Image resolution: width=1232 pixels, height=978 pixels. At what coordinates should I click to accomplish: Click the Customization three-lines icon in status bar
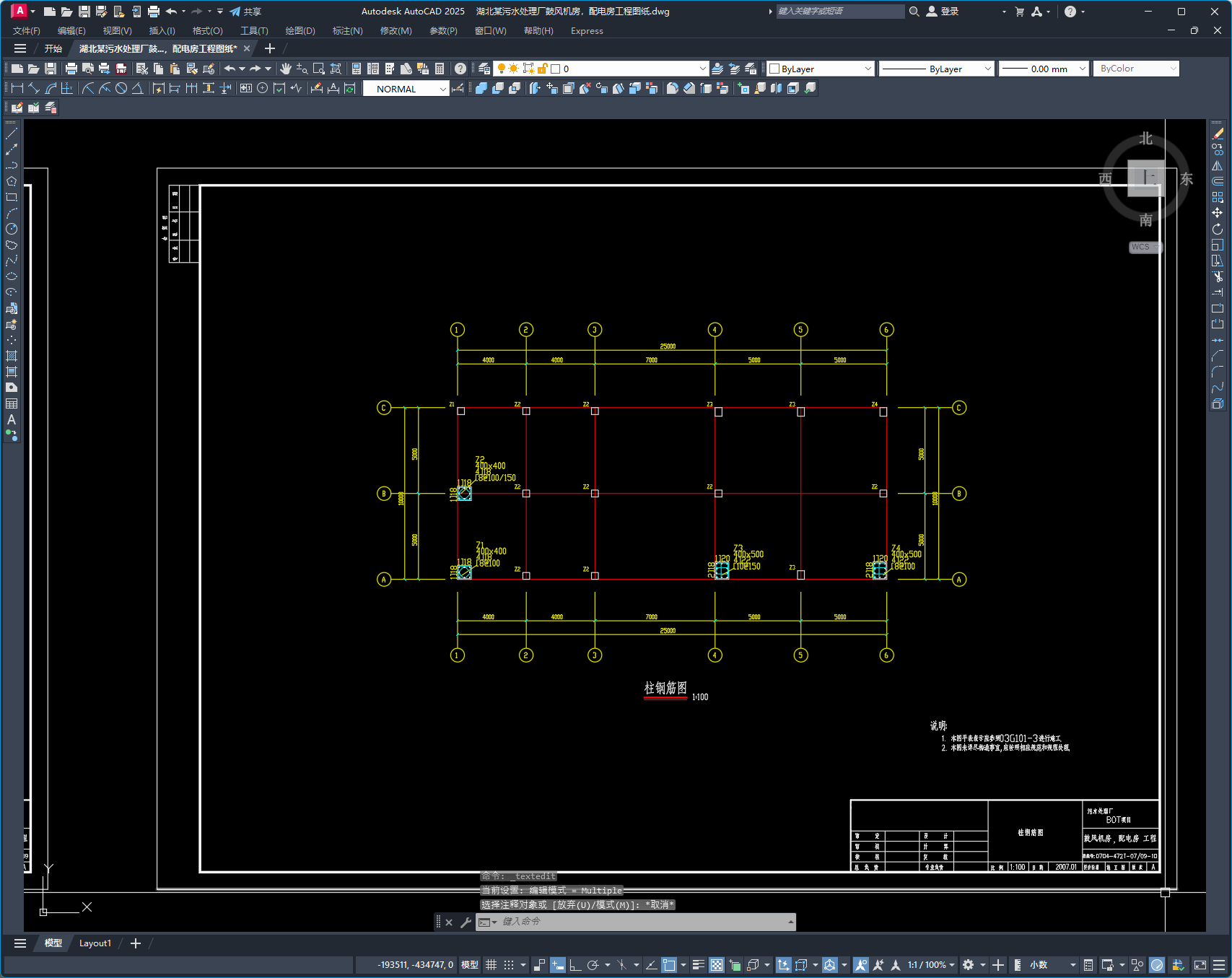[x=1219, y=965]
